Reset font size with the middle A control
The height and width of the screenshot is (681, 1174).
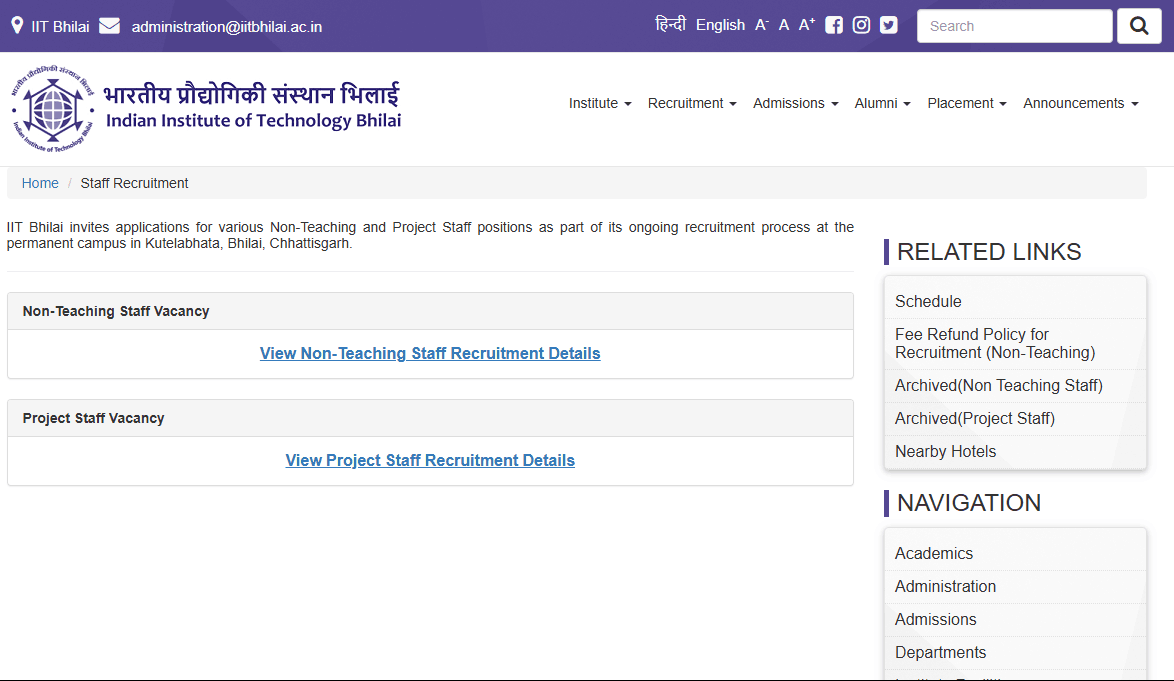pos(783,24)
